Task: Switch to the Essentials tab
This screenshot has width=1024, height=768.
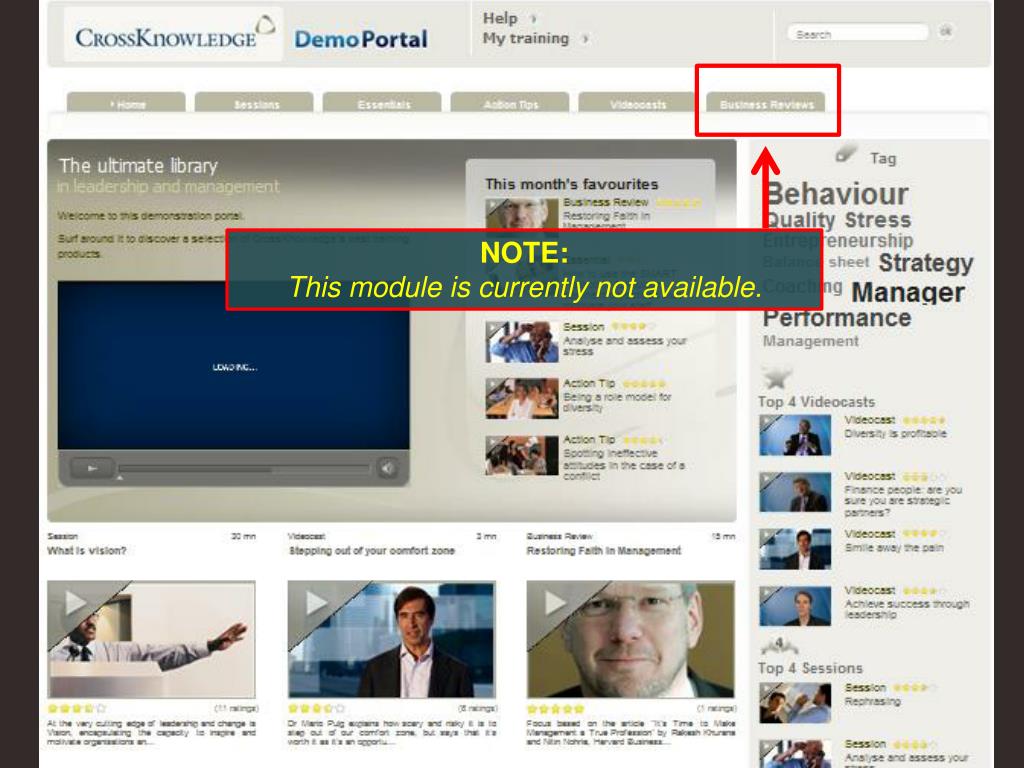Action: coord(382,103)
